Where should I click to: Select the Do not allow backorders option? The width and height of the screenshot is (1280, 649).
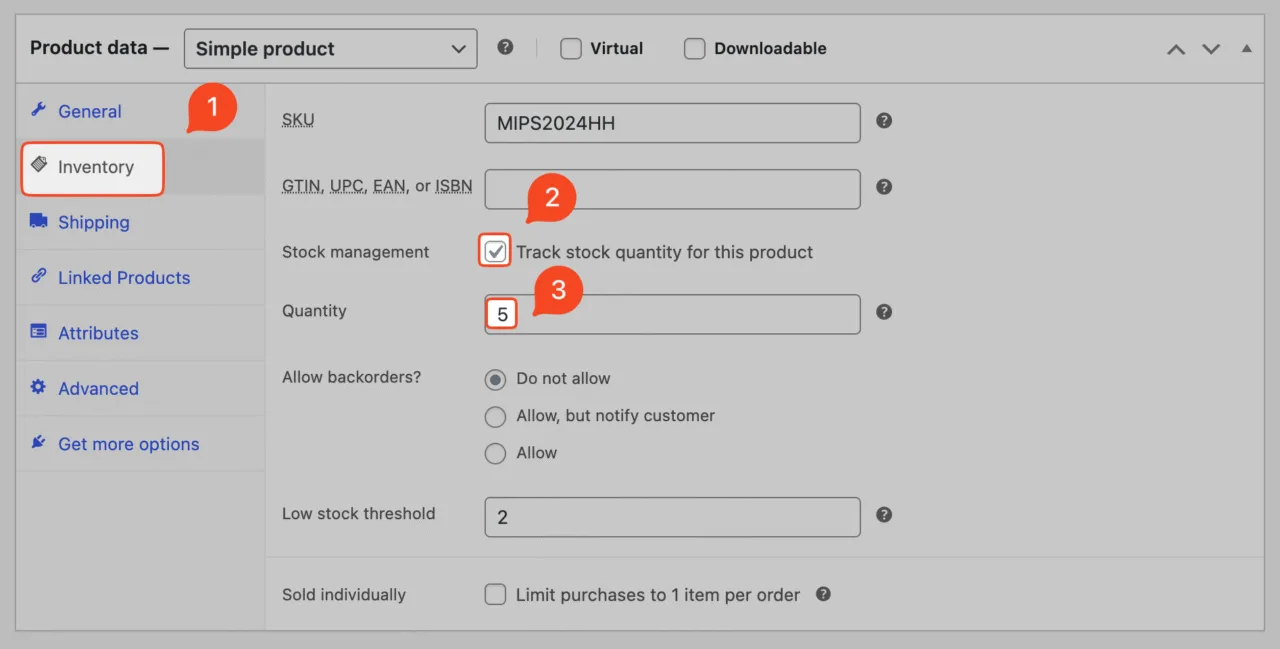coord(495,379)
